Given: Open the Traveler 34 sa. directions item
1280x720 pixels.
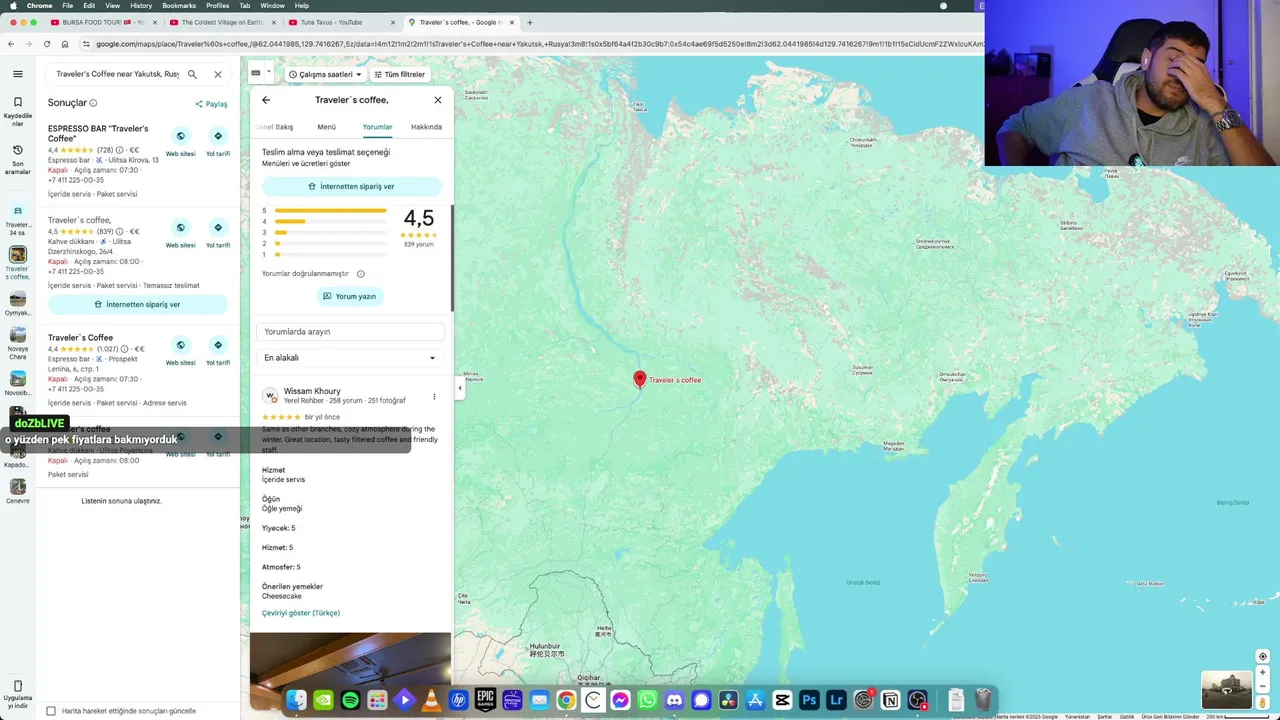Looking at the screenshot, I should tap(17, 218).
